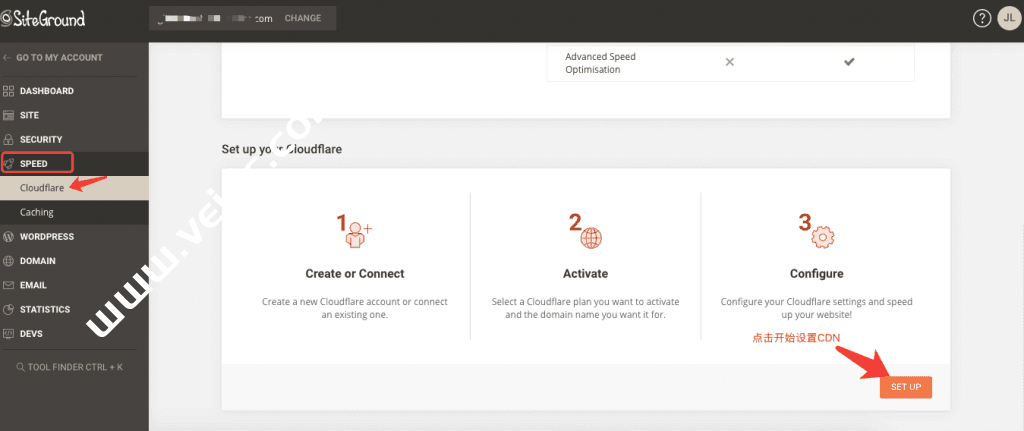Open the help question mark icon
The image size is (1024, 431).
point(981,19)
